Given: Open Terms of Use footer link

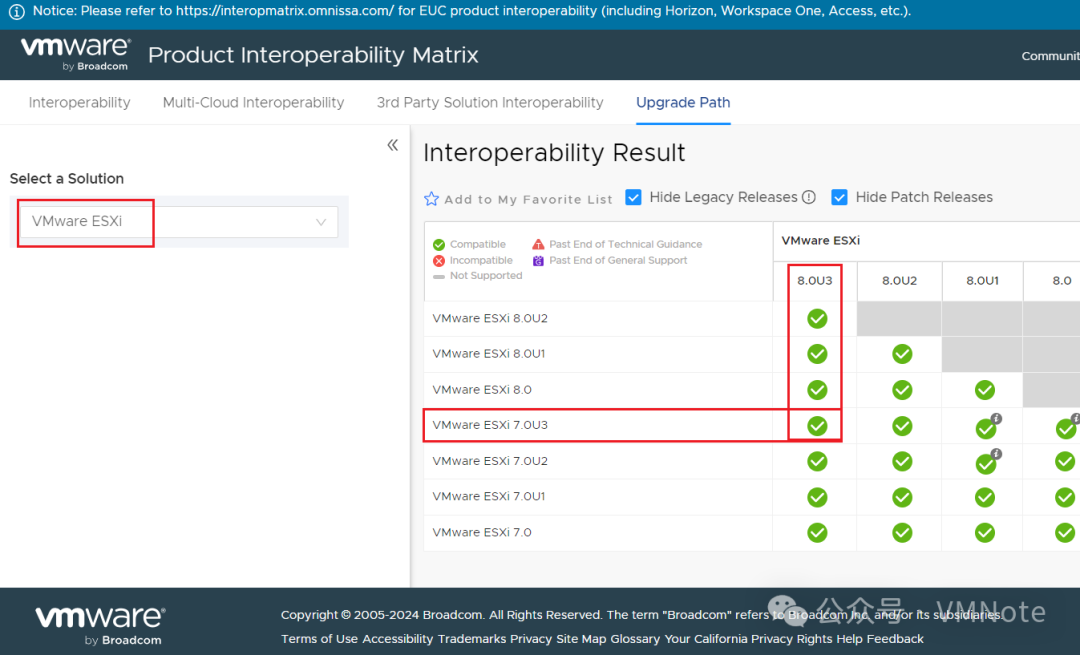Looking at the screenshot, I should coord(320,639).
